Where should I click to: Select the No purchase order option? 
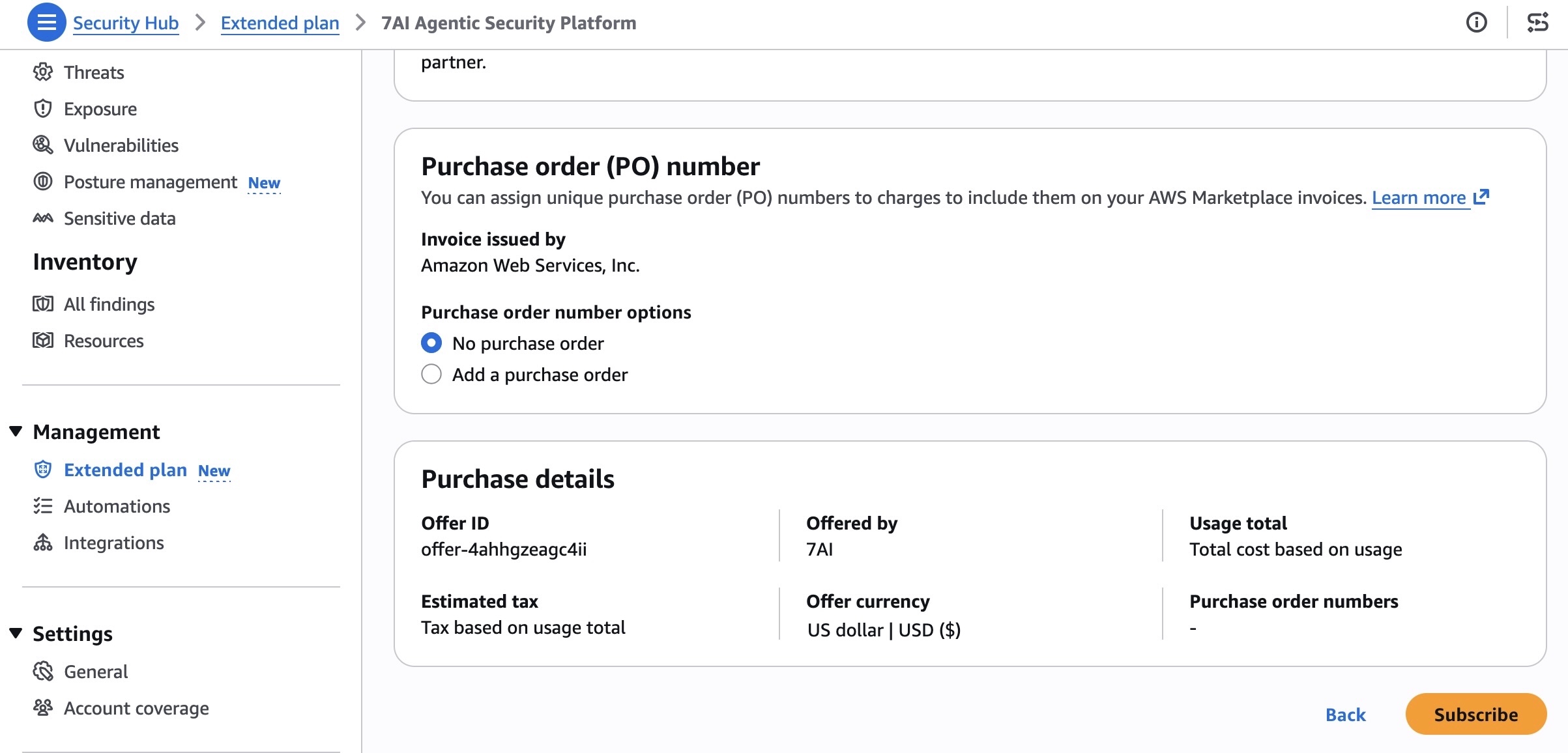tap(431, 343)
